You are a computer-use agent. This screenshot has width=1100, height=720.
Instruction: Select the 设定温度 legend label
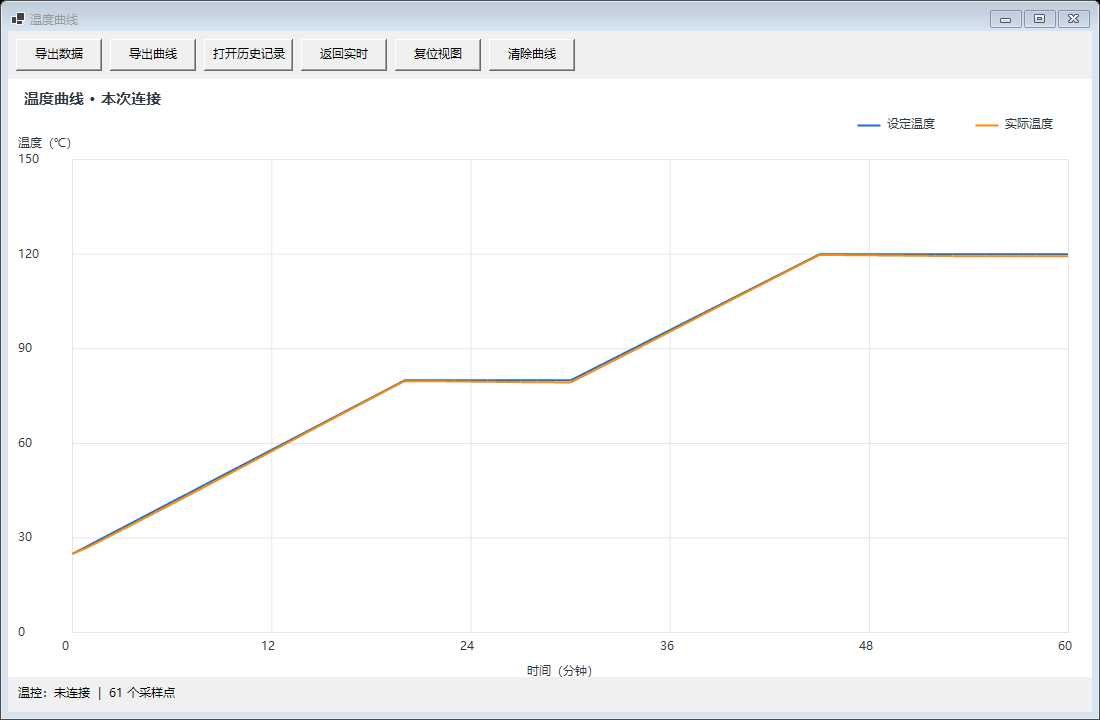tap(911, 124)
